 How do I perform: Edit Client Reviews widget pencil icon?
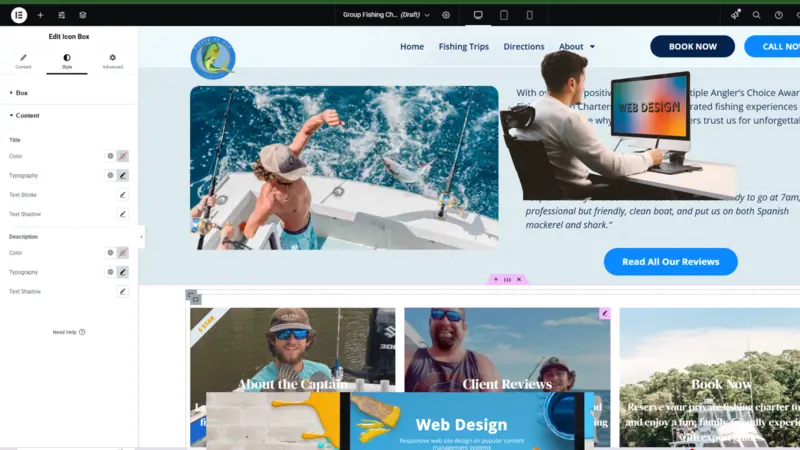pos(605,313)
